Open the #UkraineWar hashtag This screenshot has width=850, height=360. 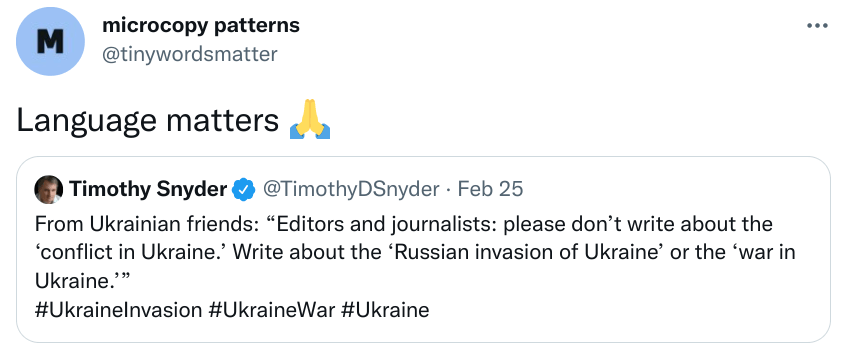point(271,310)
